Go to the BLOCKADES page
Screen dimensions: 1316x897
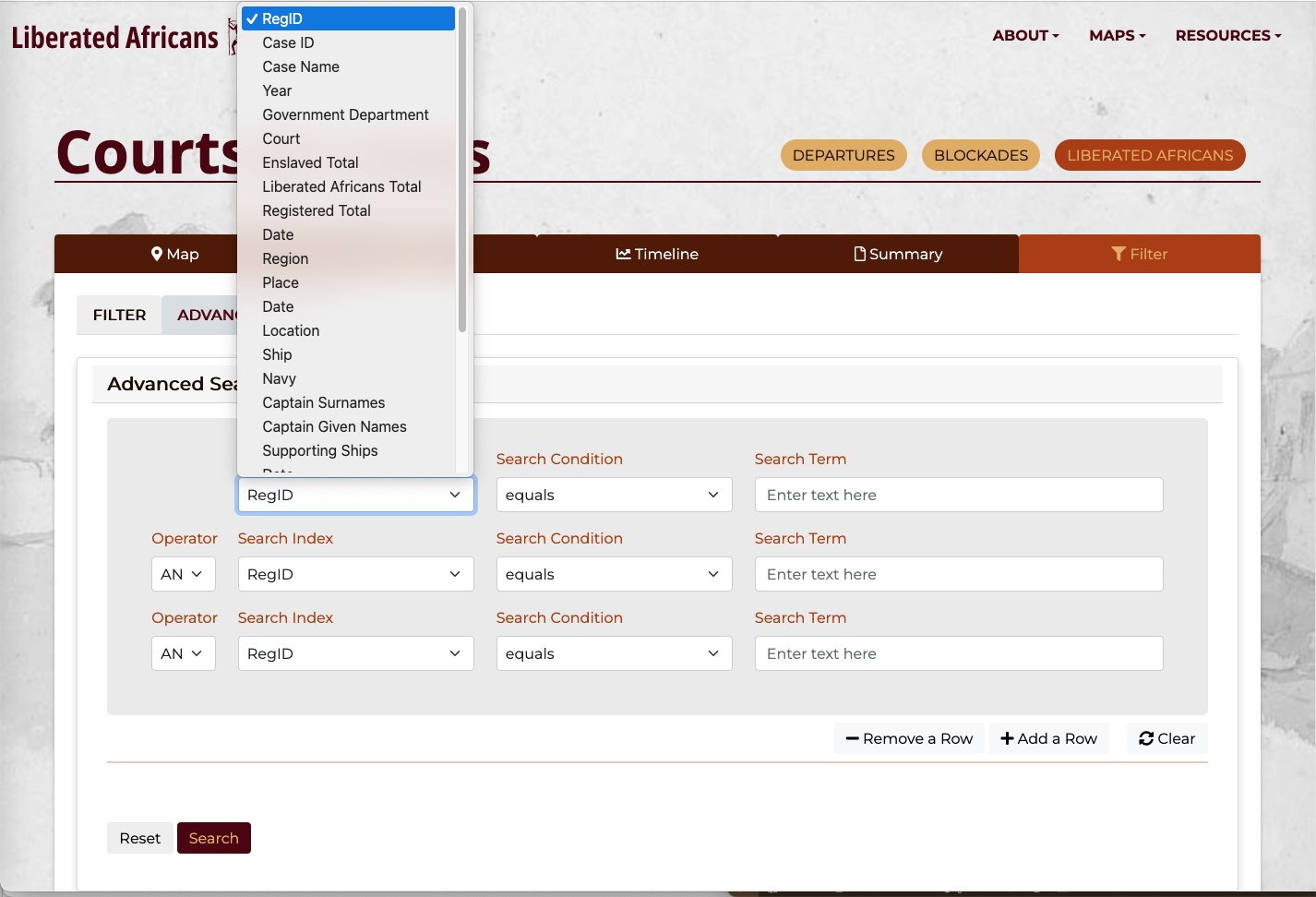(980, 155)
